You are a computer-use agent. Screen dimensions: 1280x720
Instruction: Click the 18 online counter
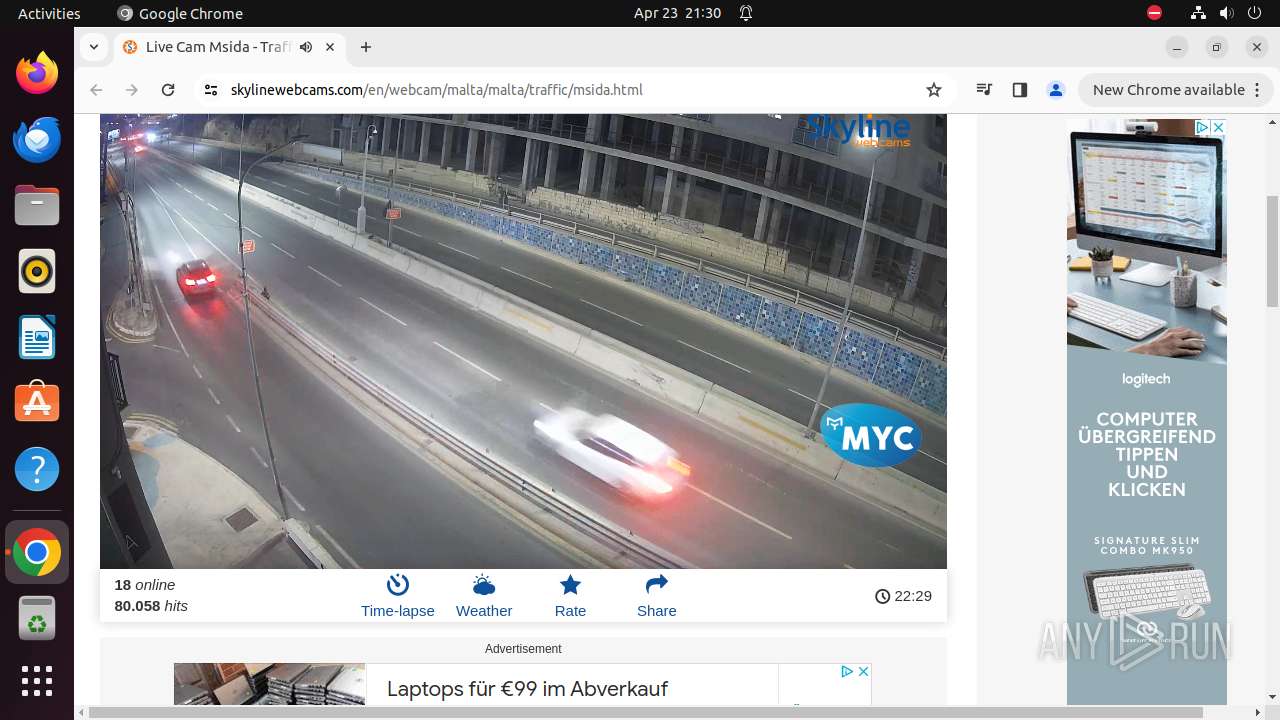pyautogui.click(x=145, y=585)
